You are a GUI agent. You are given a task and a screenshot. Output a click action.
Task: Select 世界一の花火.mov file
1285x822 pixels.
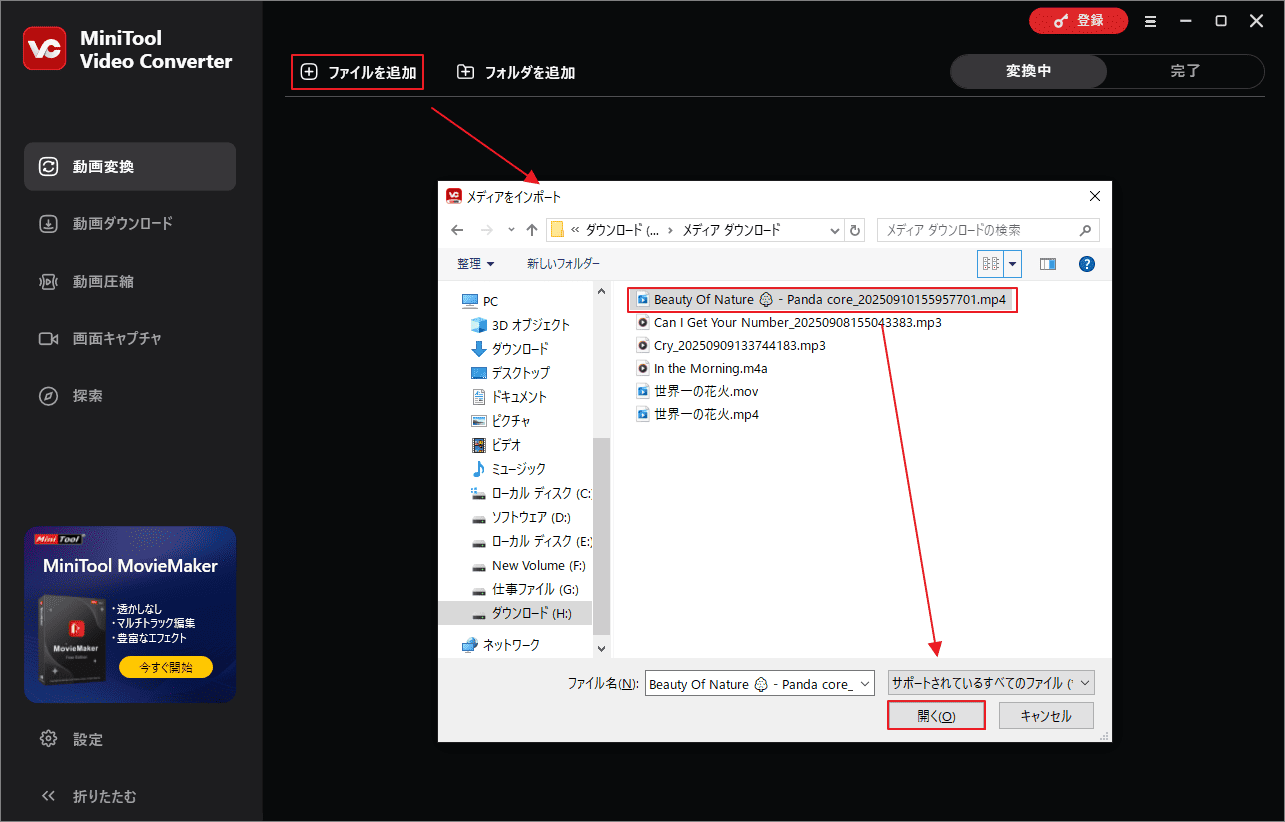coord(698,391)
